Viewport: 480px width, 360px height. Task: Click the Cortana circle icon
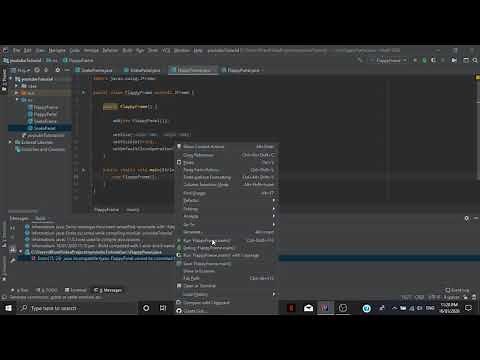(146, 308)
